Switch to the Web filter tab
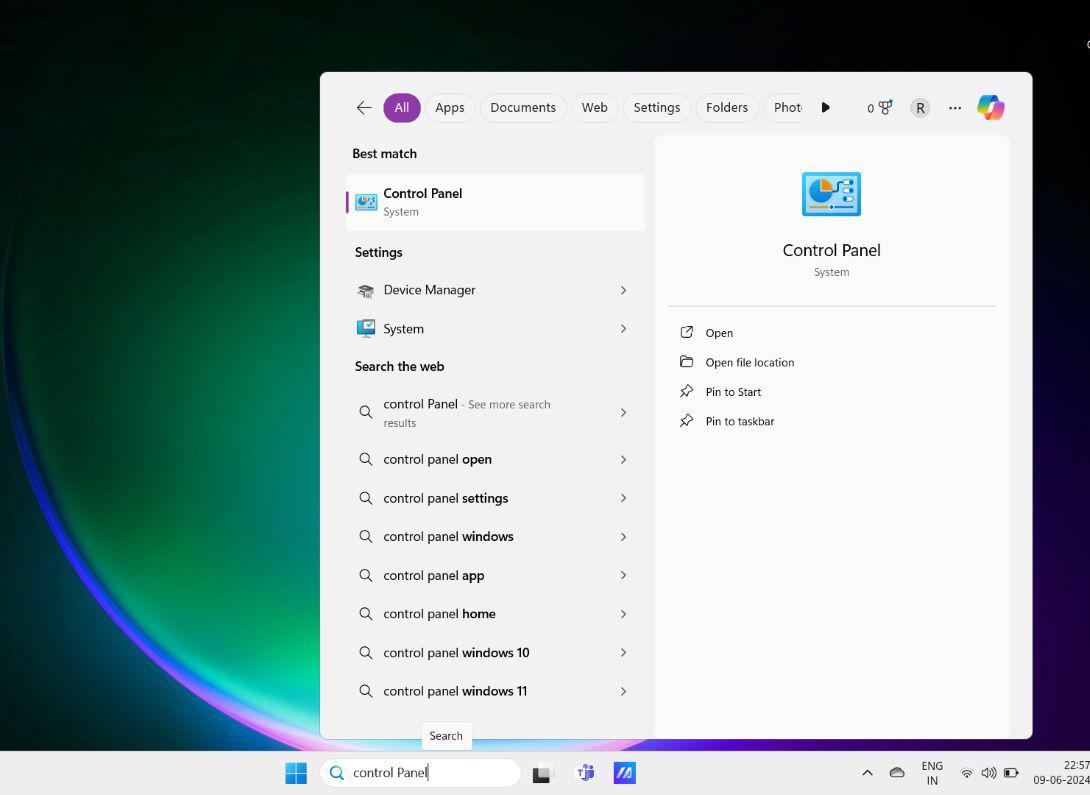 tap(594, 108)
